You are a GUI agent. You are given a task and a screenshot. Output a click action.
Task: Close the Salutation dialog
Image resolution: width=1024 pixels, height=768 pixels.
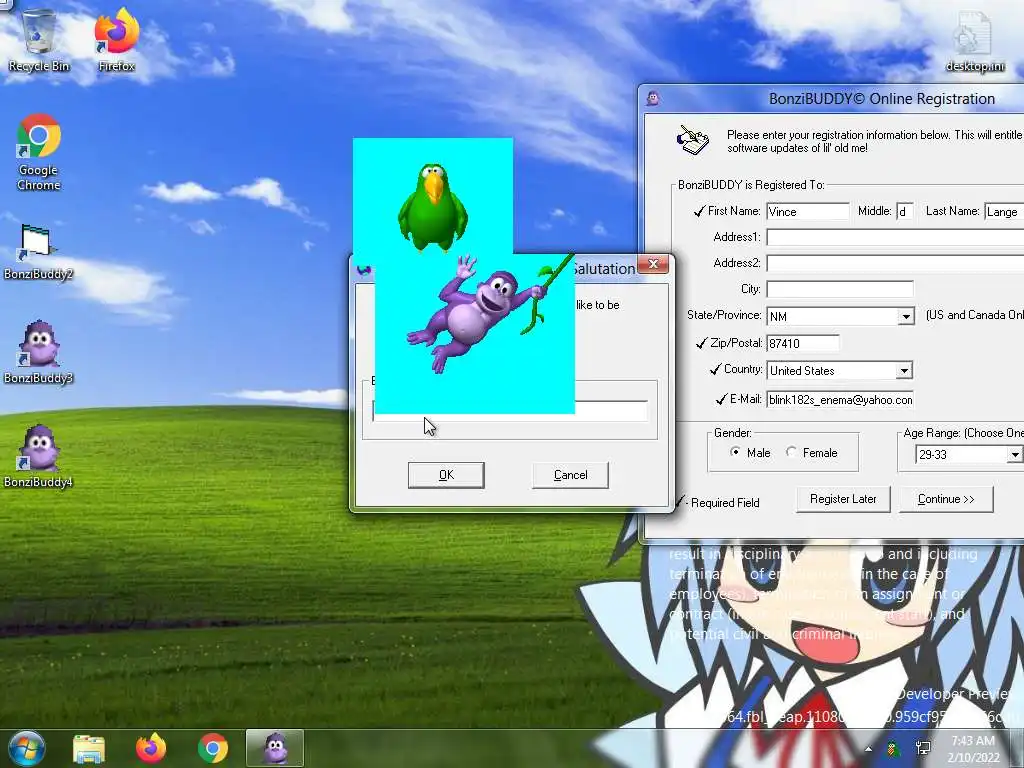pos(653,264)
